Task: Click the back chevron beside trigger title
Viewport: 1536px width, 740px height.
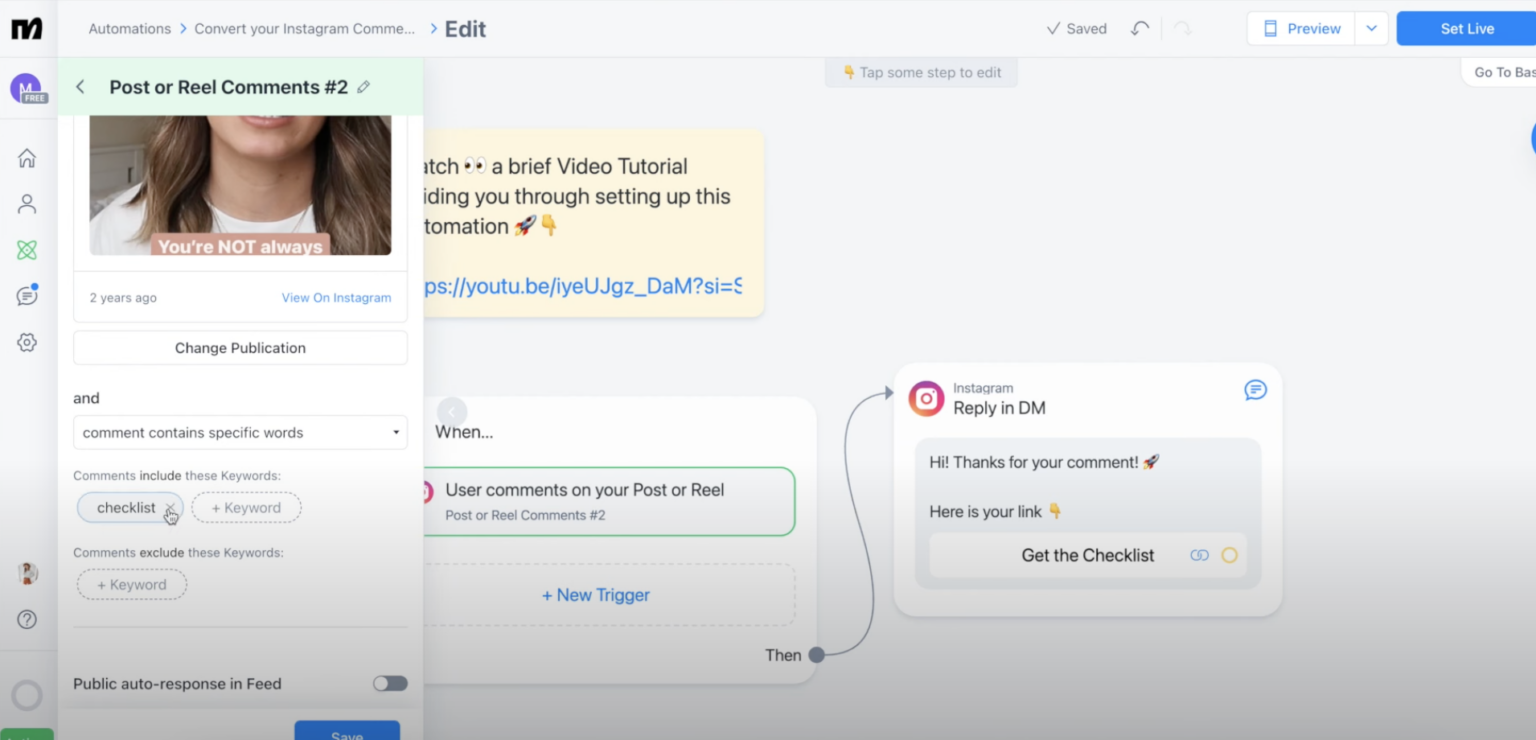Action: (x=81, y=87)
